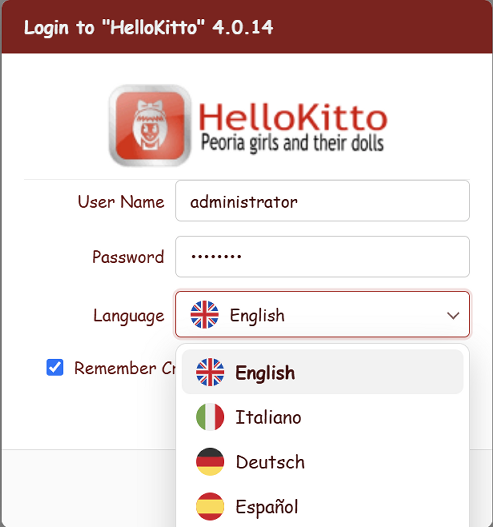Click the Italian flag icon in list
This screenshot has width=493, height=527.
pos(210,417)
